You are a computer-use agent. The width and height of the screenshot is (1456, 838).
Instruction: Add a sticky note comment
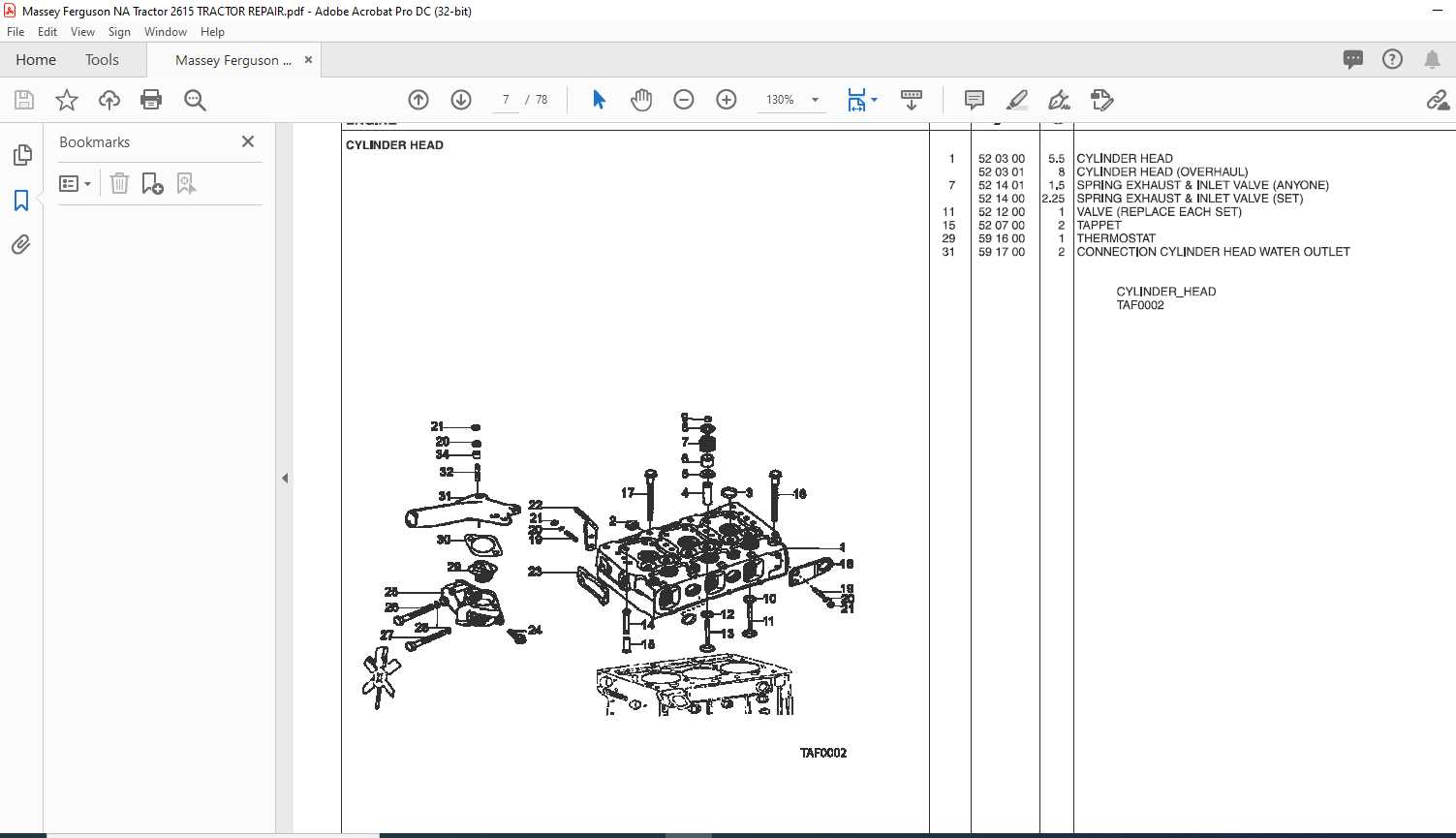[x=975, y=100]
